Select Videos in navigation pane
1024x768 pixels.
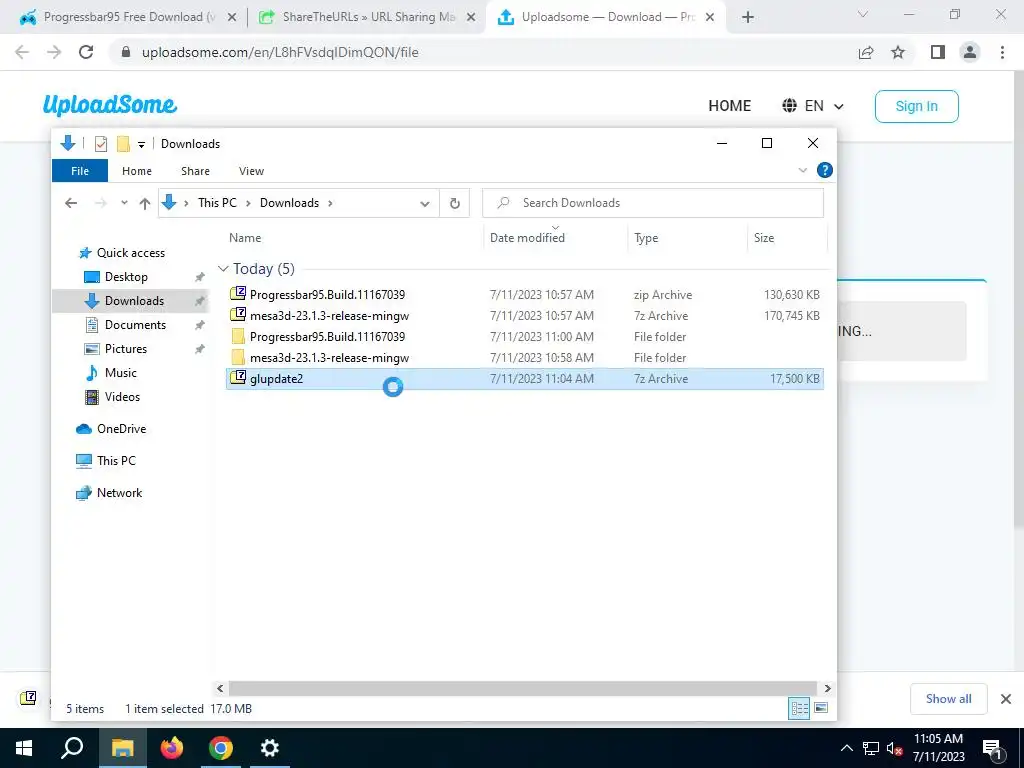click(x=122, y=397)
